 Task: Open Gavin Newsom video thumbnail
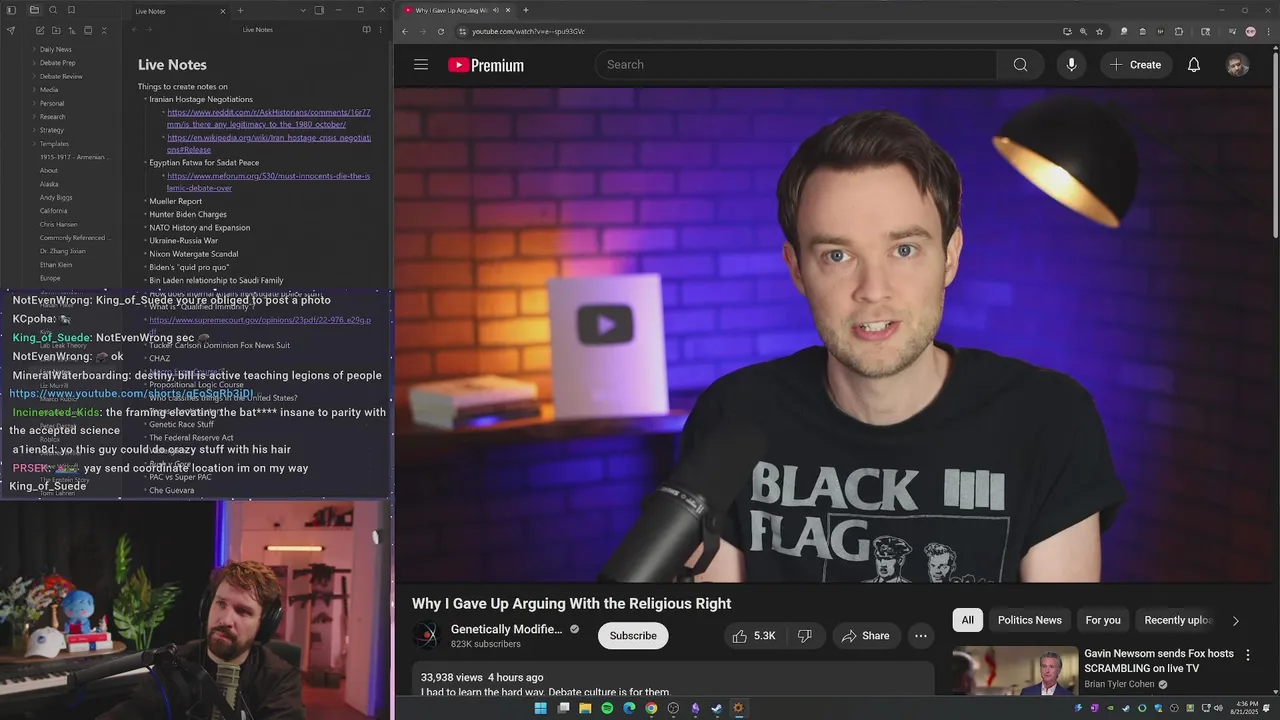tap(1015, 671)
